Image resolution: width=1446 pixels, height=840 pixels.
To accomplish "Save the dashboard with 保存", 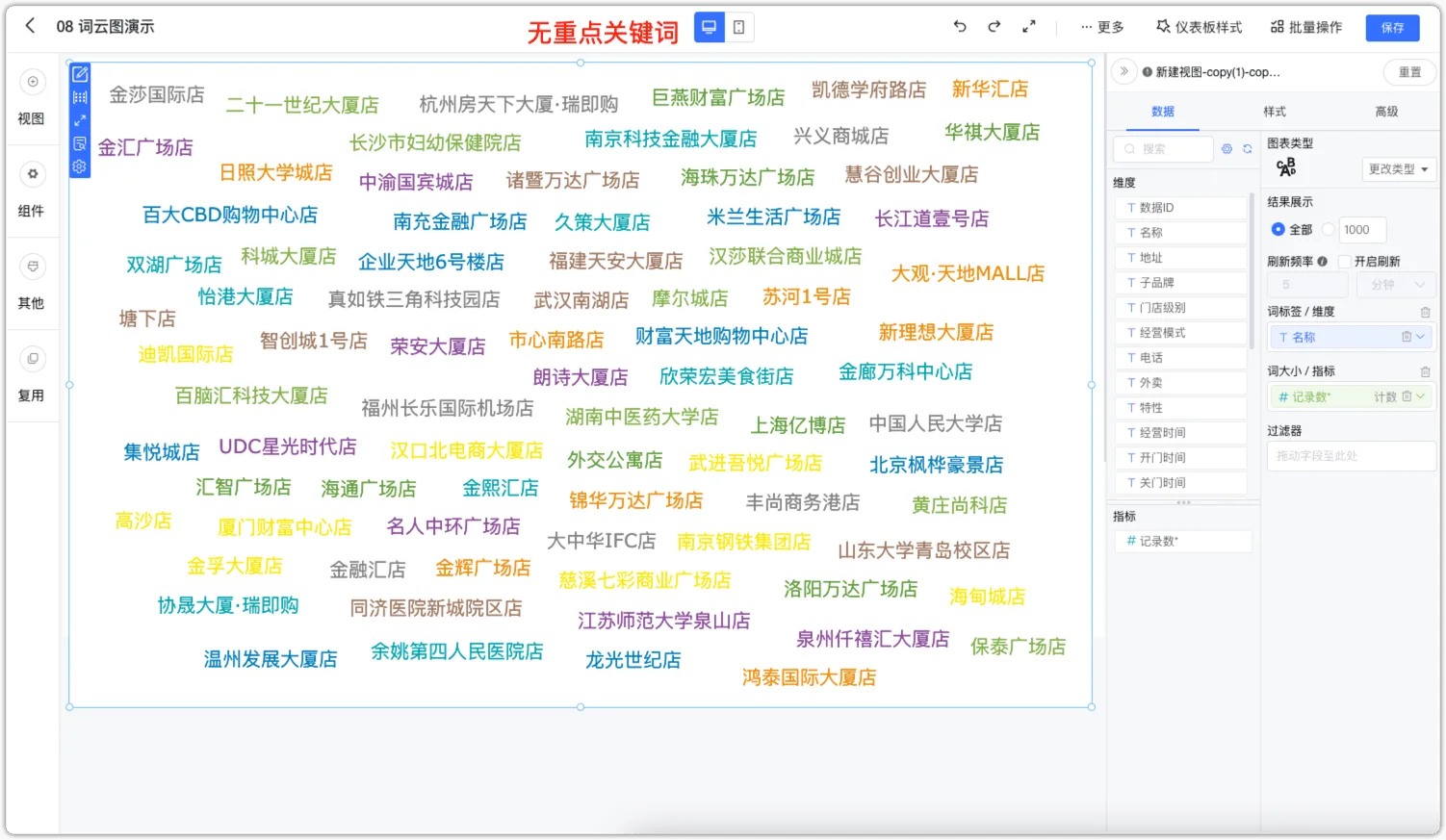I will click(x=1392, y=28).
